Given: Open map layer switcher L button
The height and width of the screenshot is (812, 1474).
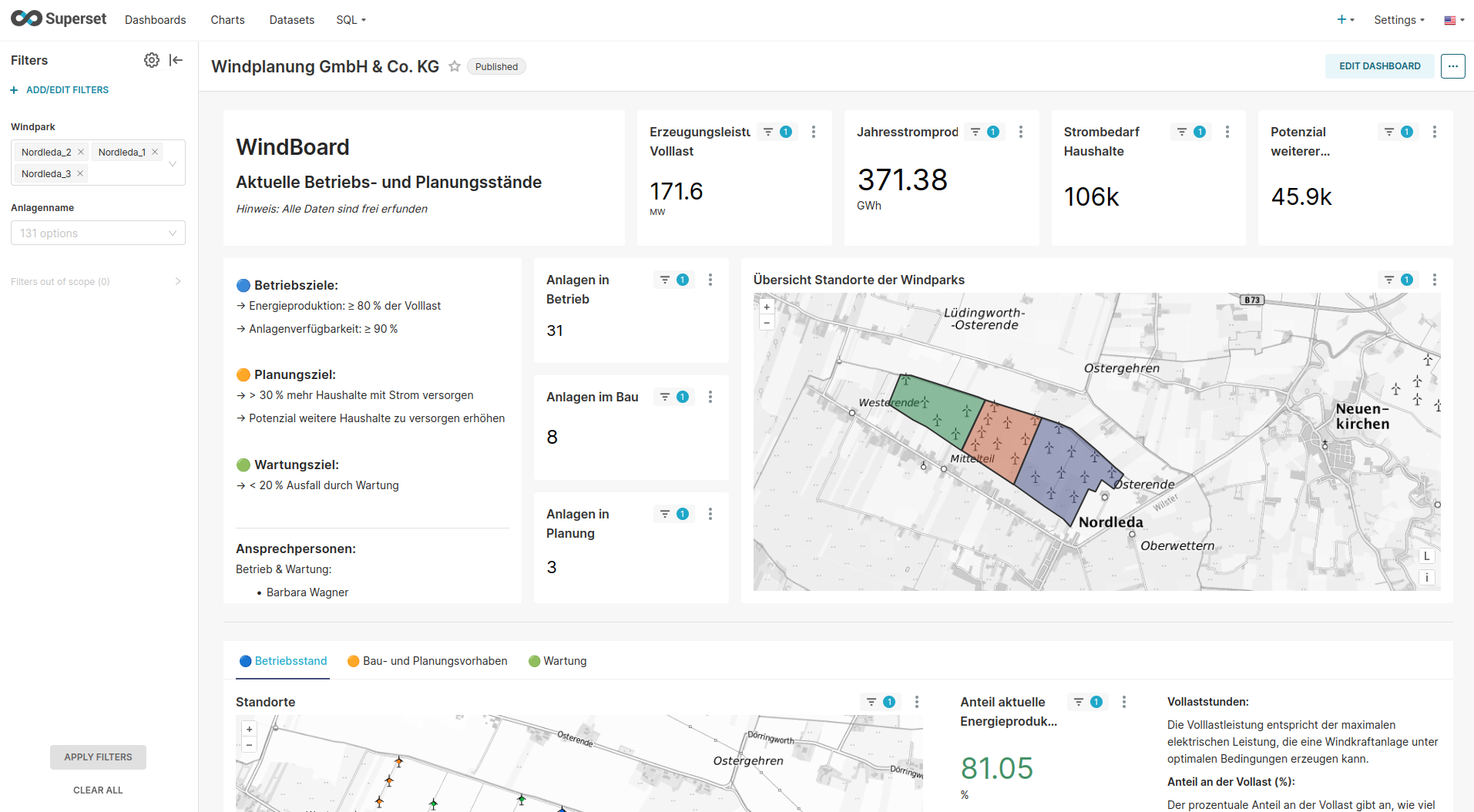Looking at the screenshot, I should (x=1426, y=556).
